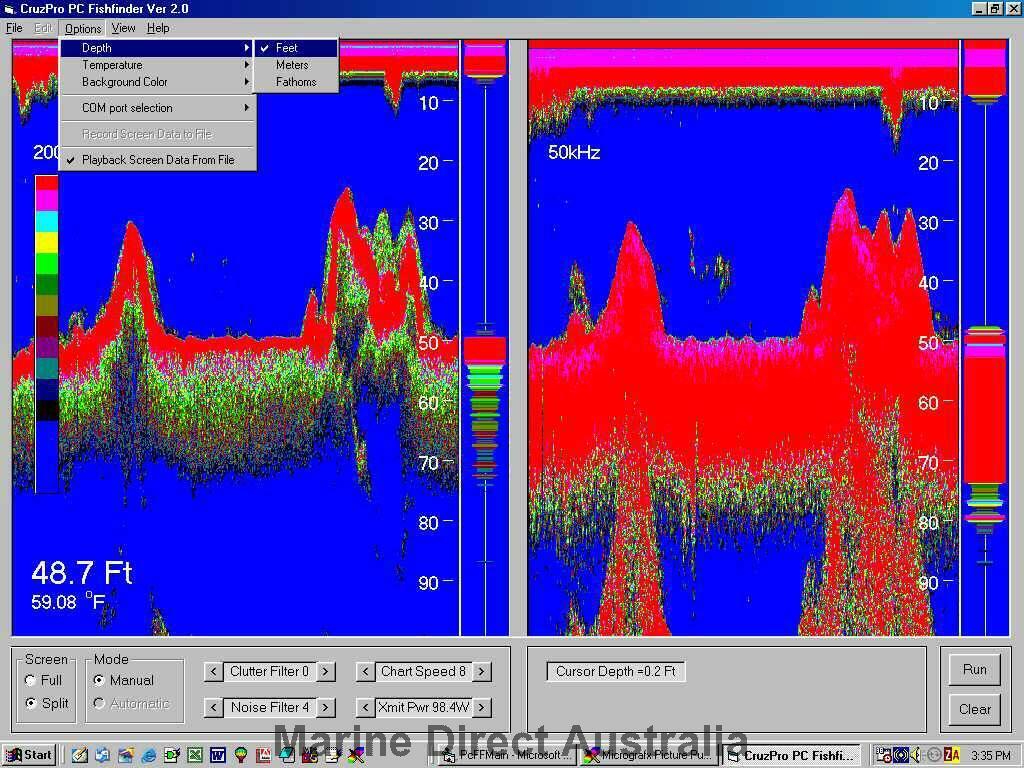Click the 59.08 °F temperature readout
1024x768 pixels.
68,601
